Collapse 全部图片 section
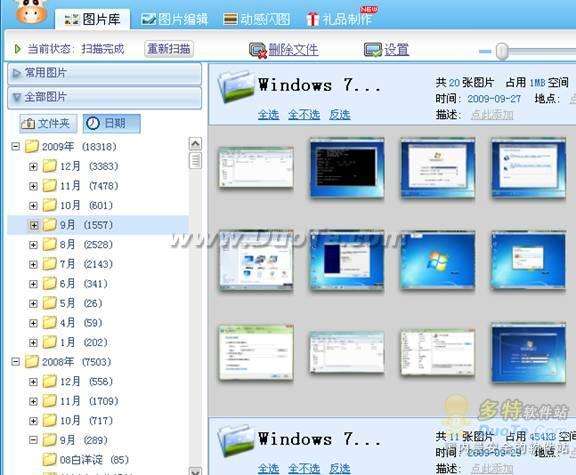Viewport: 576px width, 475px height. [x=105, y=98]
